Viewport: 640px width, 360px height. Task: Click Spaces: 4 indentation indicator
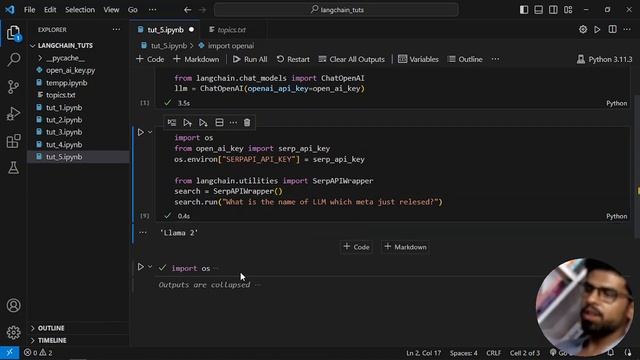[463, 353]
